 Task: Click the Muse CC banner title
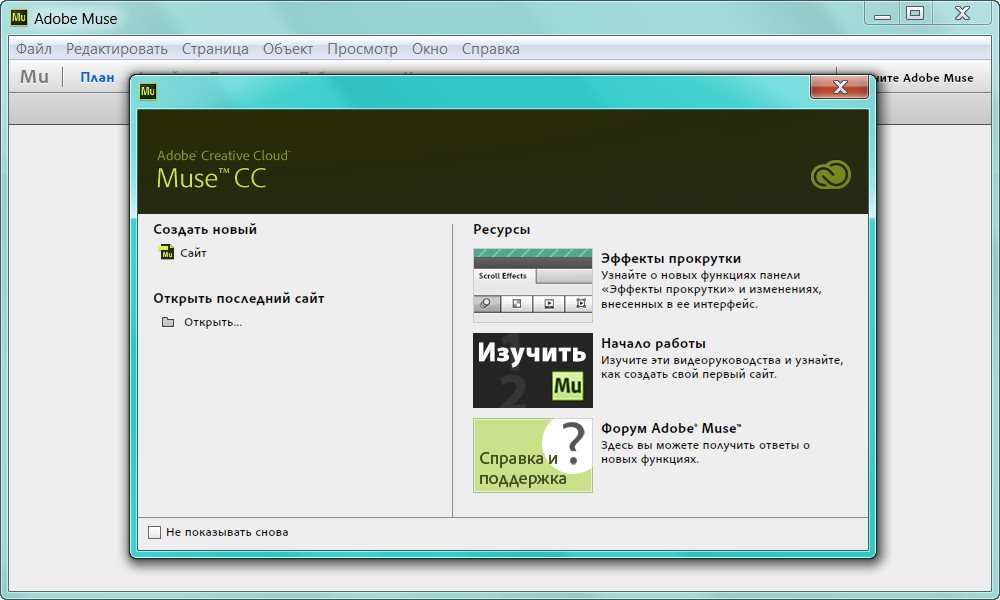pos(211,178)
